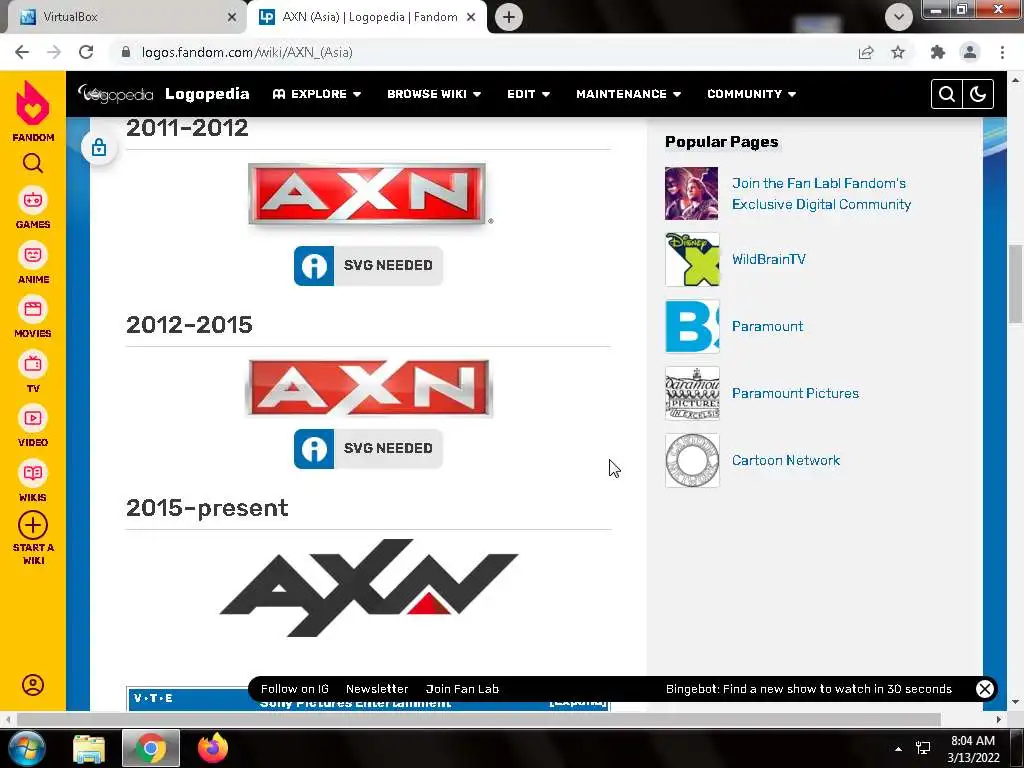This screenshot has height=768, width=1024.
Task: Reload the page
Action: pyautogui.click(x=86, y=52)
